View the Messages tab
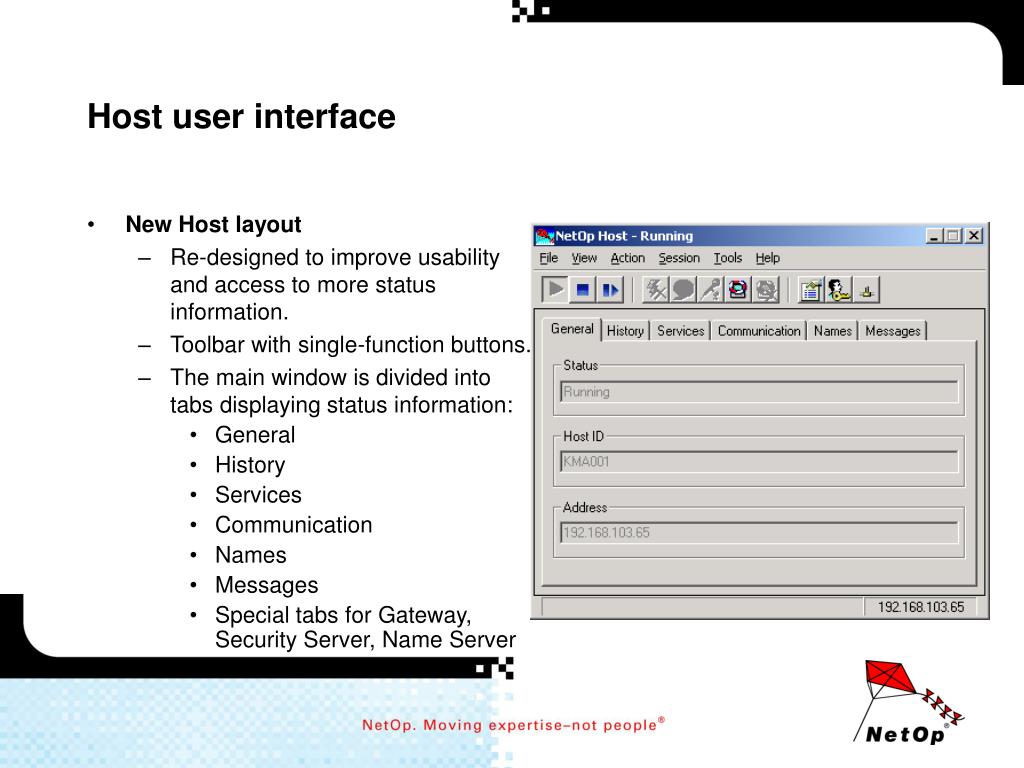Screen dimensions: 1024x768 click(x=893, y=330)
